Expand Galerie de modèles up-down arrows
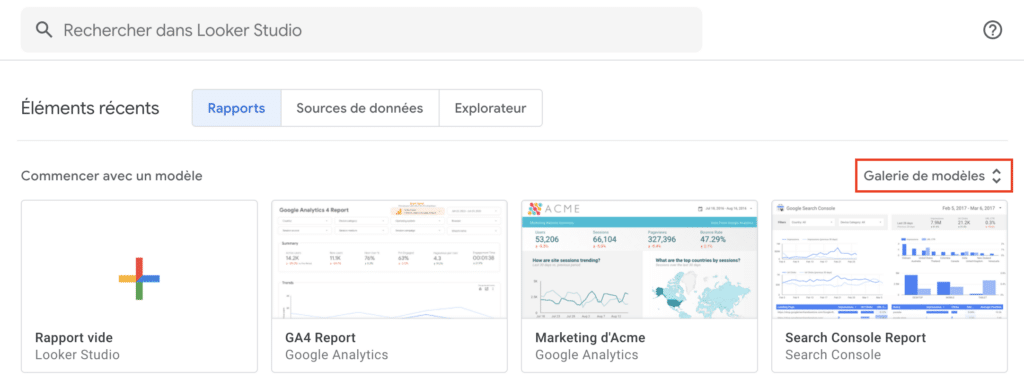Screen dimensions: 1024x389 (996, 176)
